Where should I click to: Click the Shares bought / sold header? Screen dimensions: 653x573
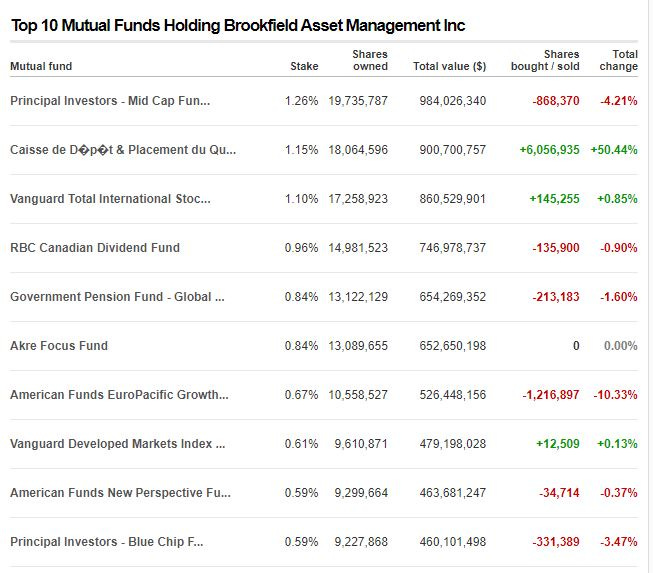545,60
